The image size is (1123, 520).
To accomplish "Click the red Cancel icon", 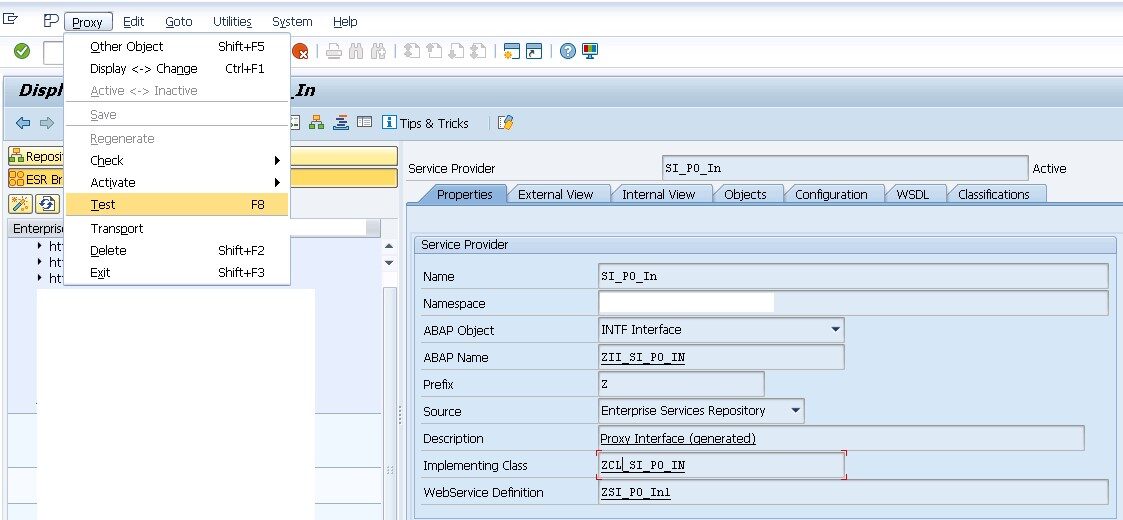I will 300,52.
